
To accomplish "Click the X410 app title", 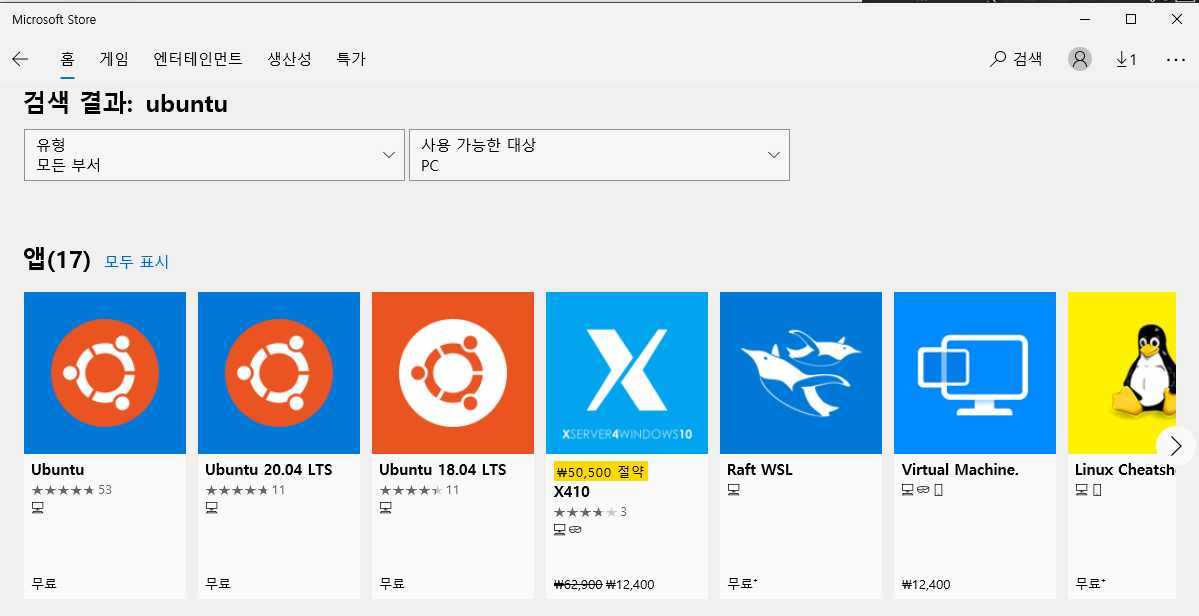I will pos(572,491).
